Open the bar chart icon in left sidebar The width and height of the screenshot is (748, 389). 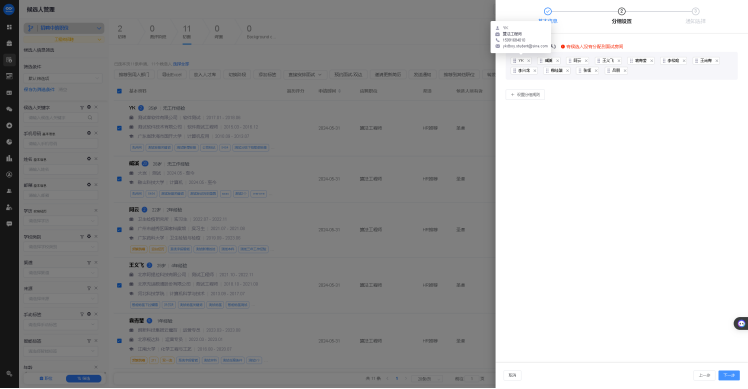coord(9,158)
